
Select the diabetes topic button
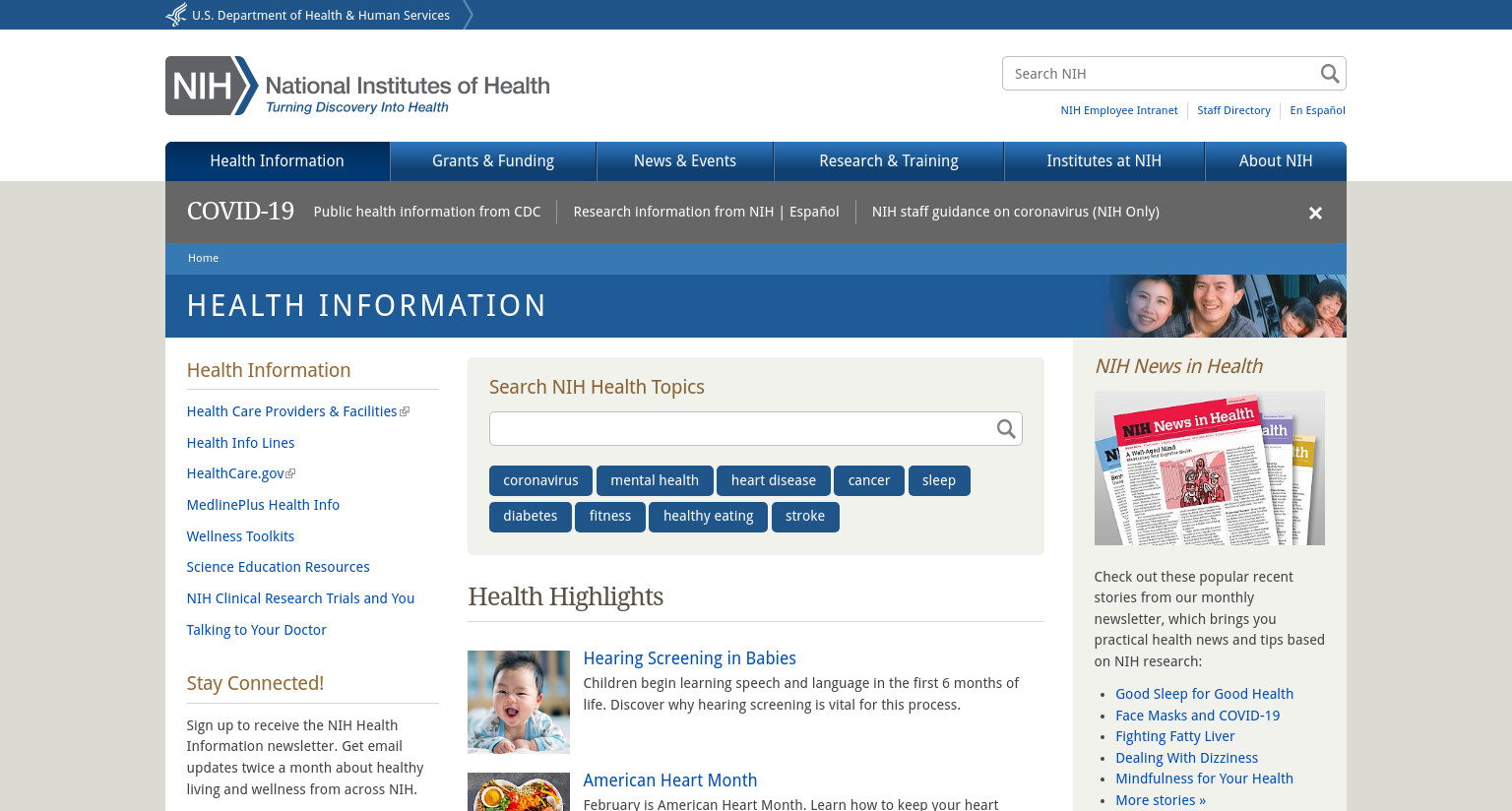531,517
